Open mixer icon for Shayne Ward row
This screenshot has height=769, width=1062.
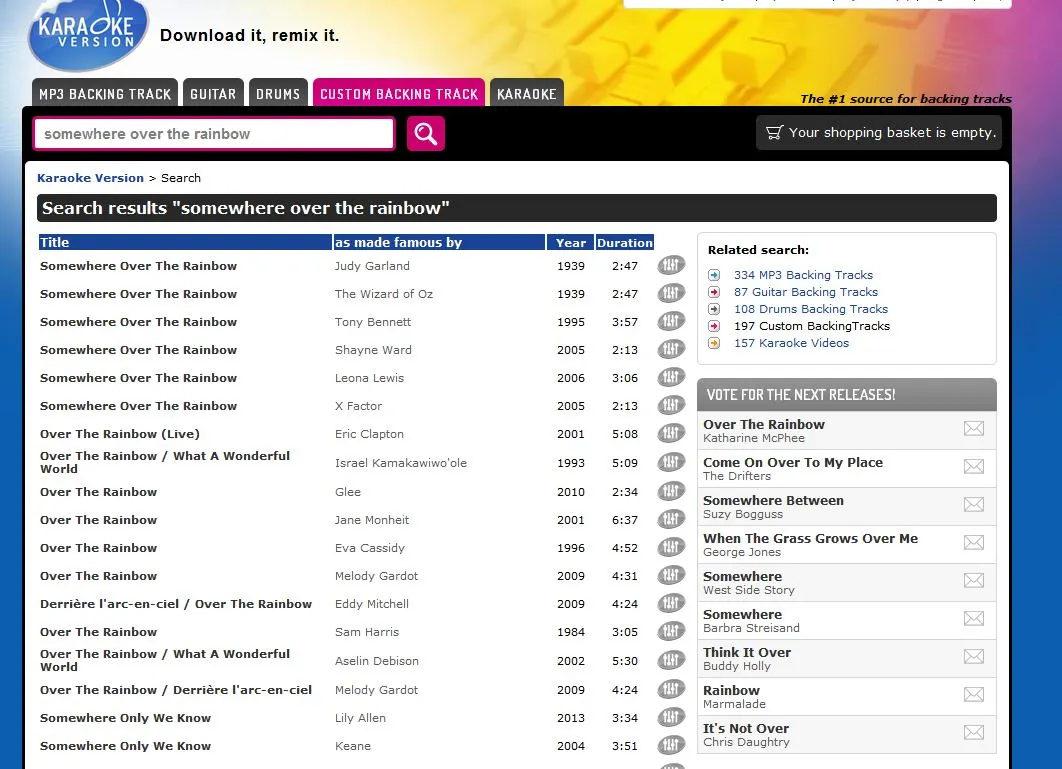coord(671,349)
